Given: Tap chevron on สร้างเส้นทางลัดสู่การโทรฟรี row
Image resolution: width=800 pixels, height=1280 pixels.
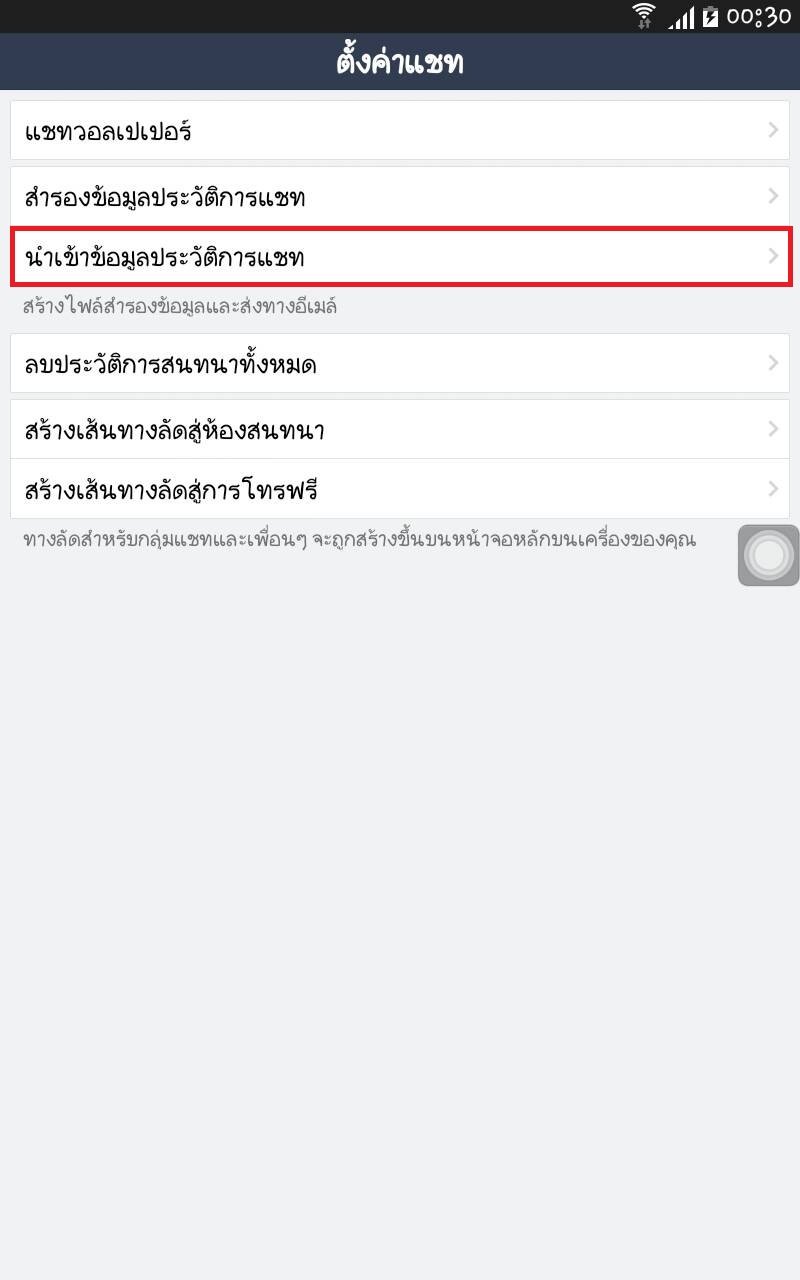Looking at the screenshot, I should click(773, 489).
